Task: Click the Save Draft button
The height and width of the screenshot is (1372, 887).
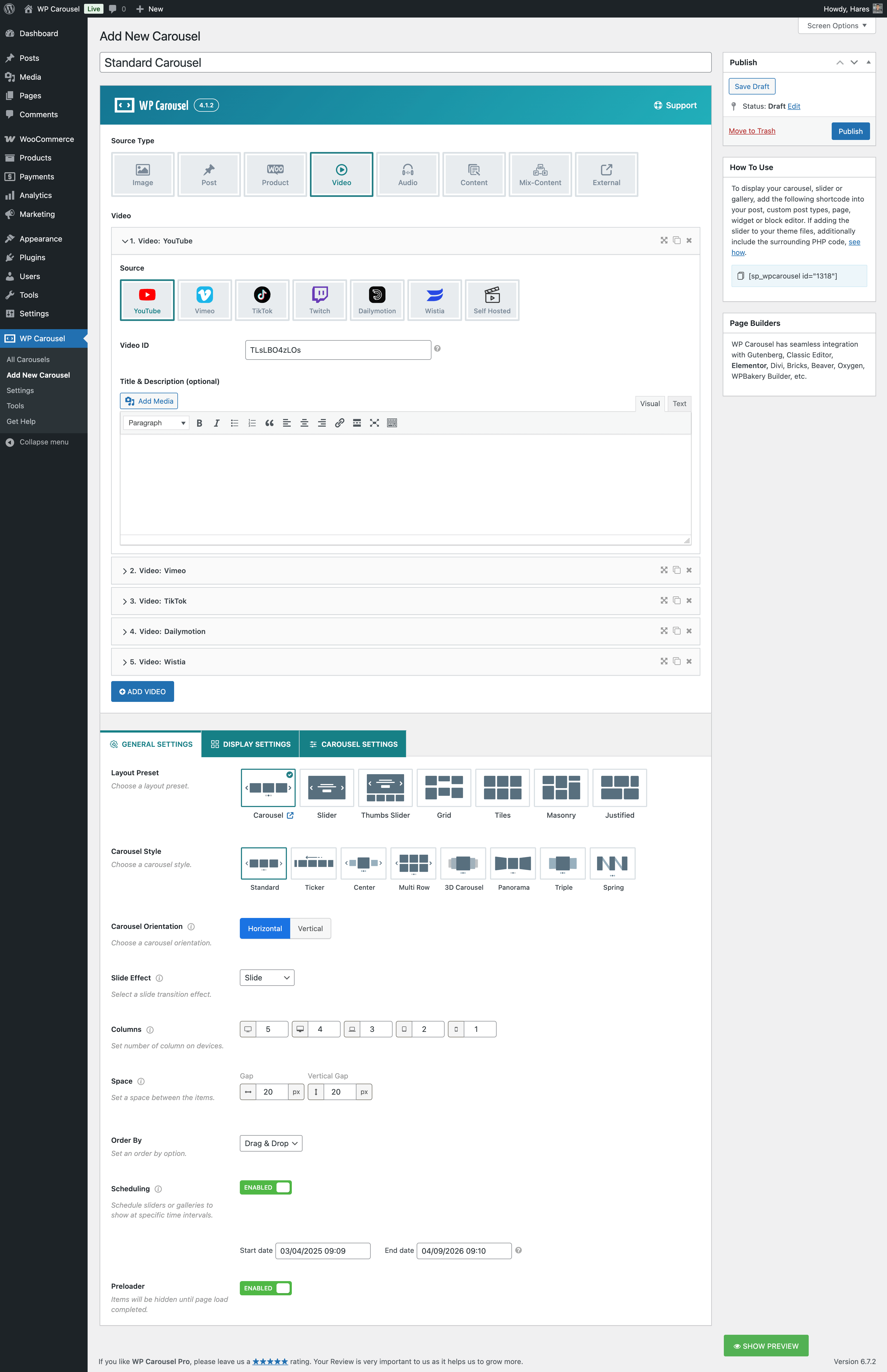Action: (x=752, y=86)
